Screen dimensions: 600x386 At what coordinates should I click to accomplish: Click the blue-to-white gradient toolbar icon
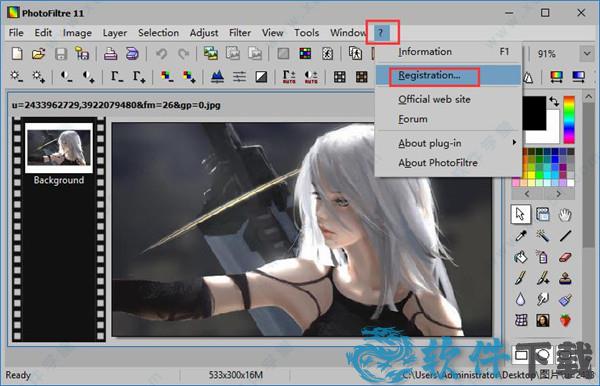[578, 77]
